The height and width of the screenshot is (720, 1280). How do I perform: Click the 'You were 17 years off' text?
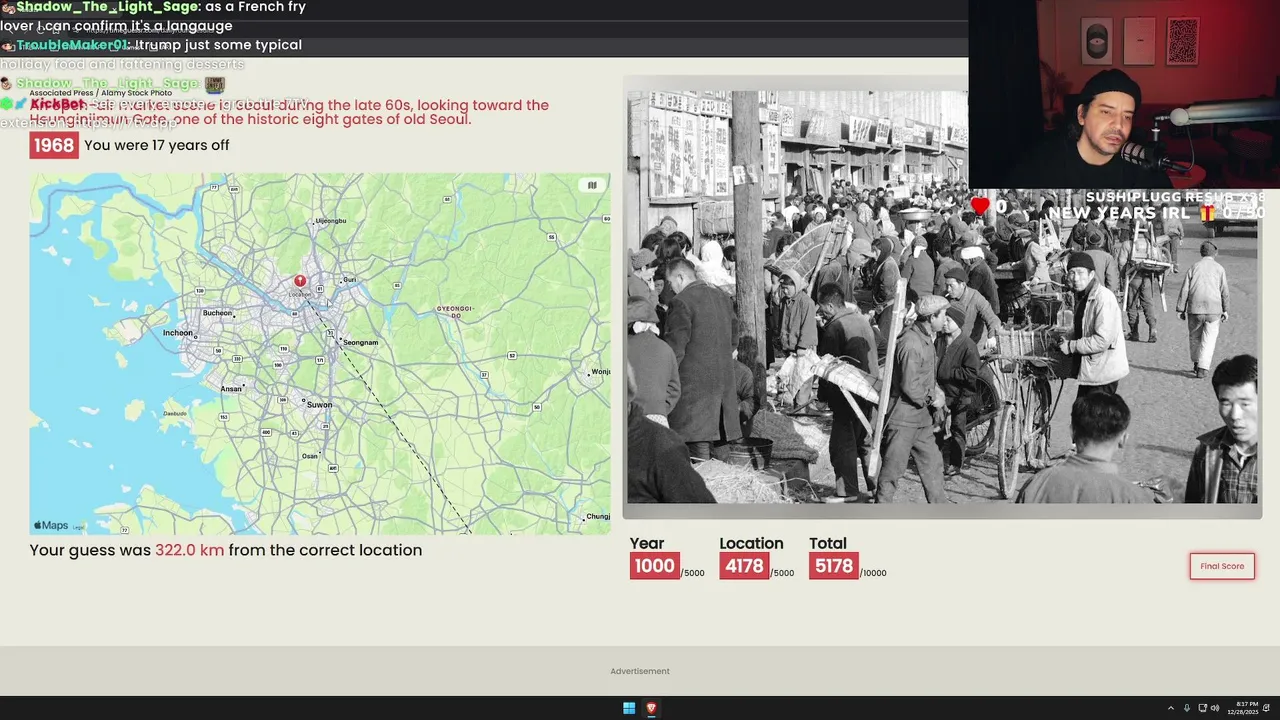point(157,145)
